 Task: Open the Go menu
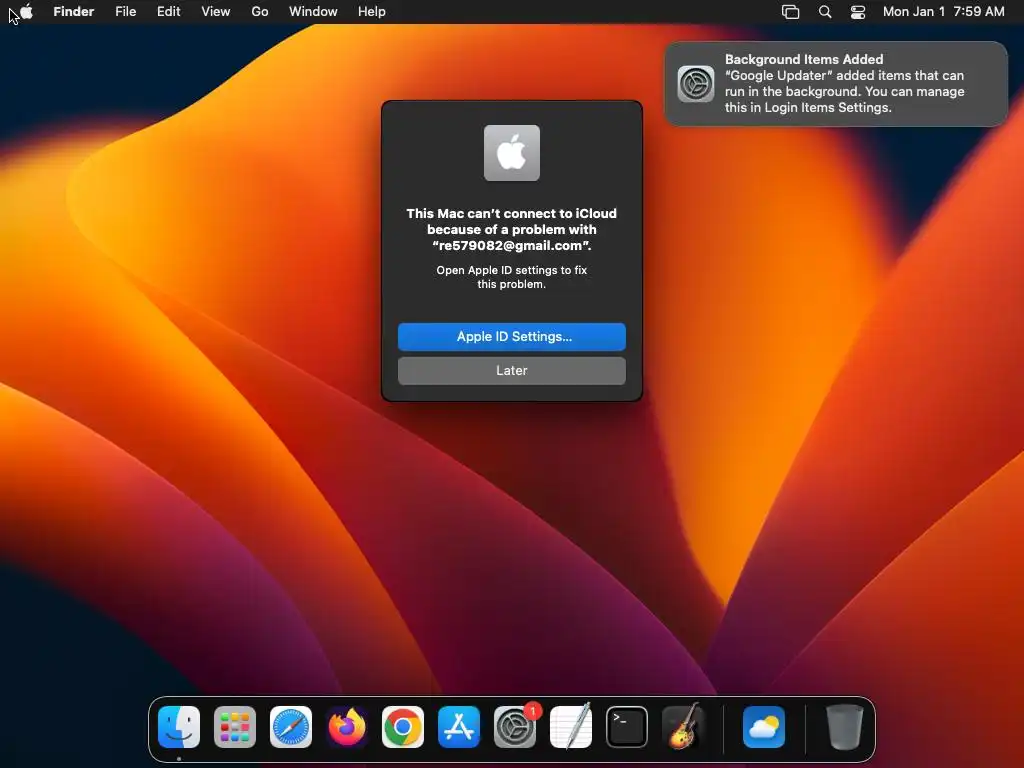tap(260, 12)
